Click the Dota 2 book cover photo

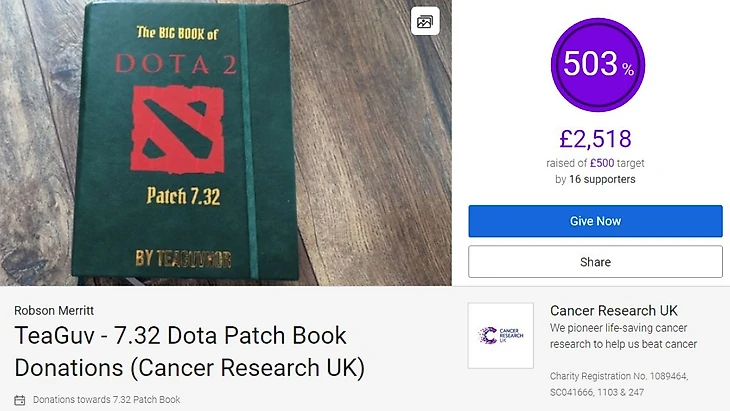click(226, 143)
